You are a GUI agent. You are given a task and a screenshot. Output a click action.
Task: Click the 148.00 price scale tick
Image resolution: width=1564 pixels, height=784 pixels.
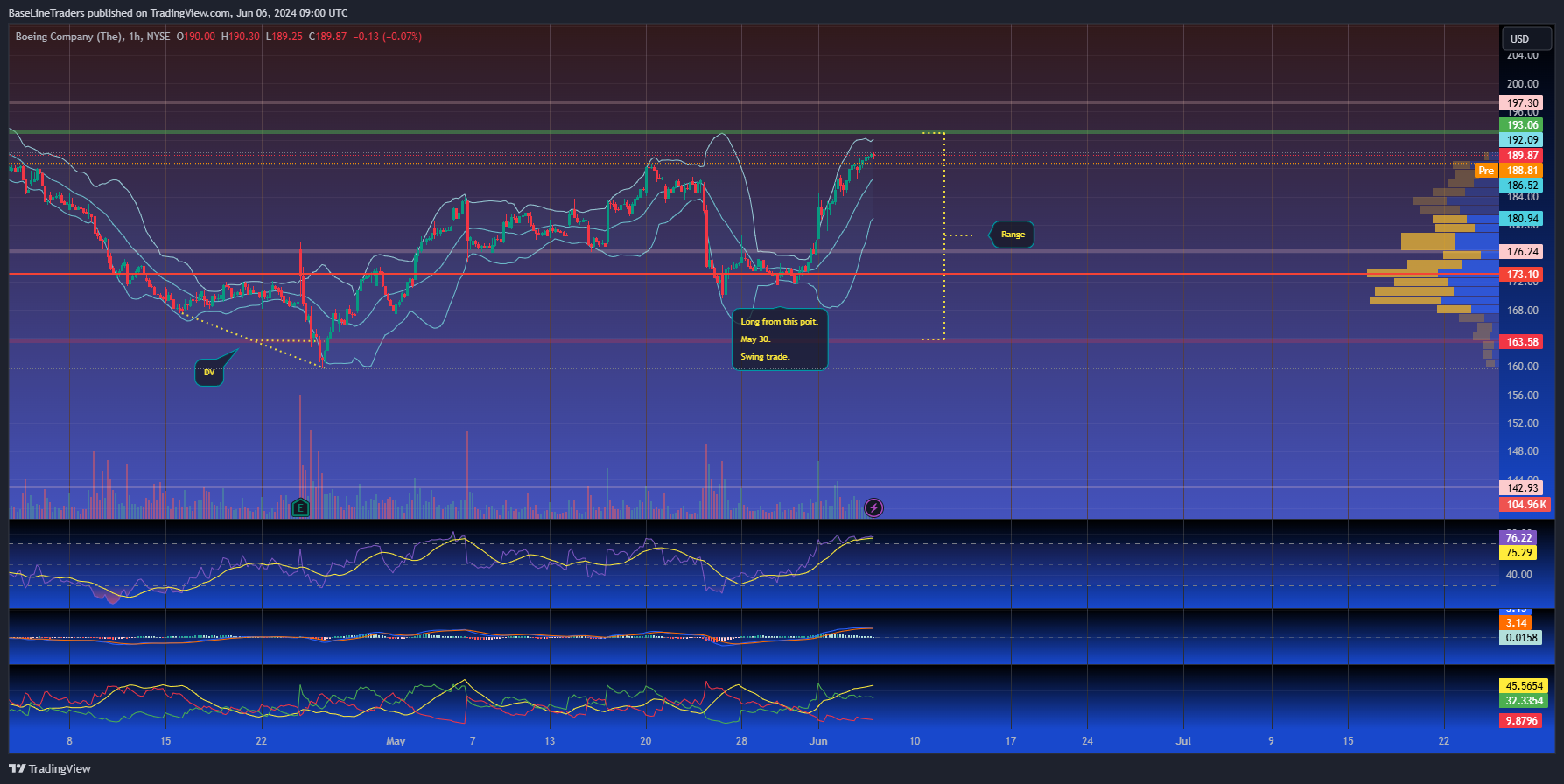pos(1522,451)
